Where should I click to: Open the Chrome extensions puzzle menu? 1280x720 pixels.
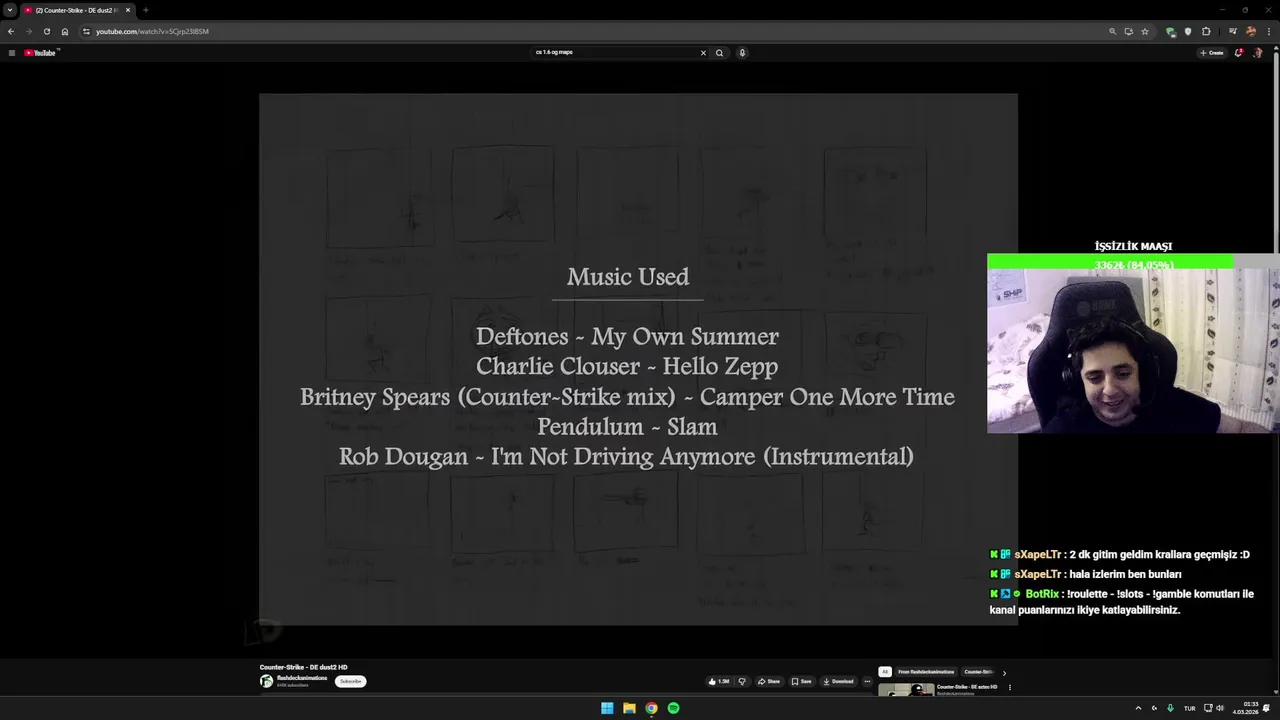tap(1206, 31)
